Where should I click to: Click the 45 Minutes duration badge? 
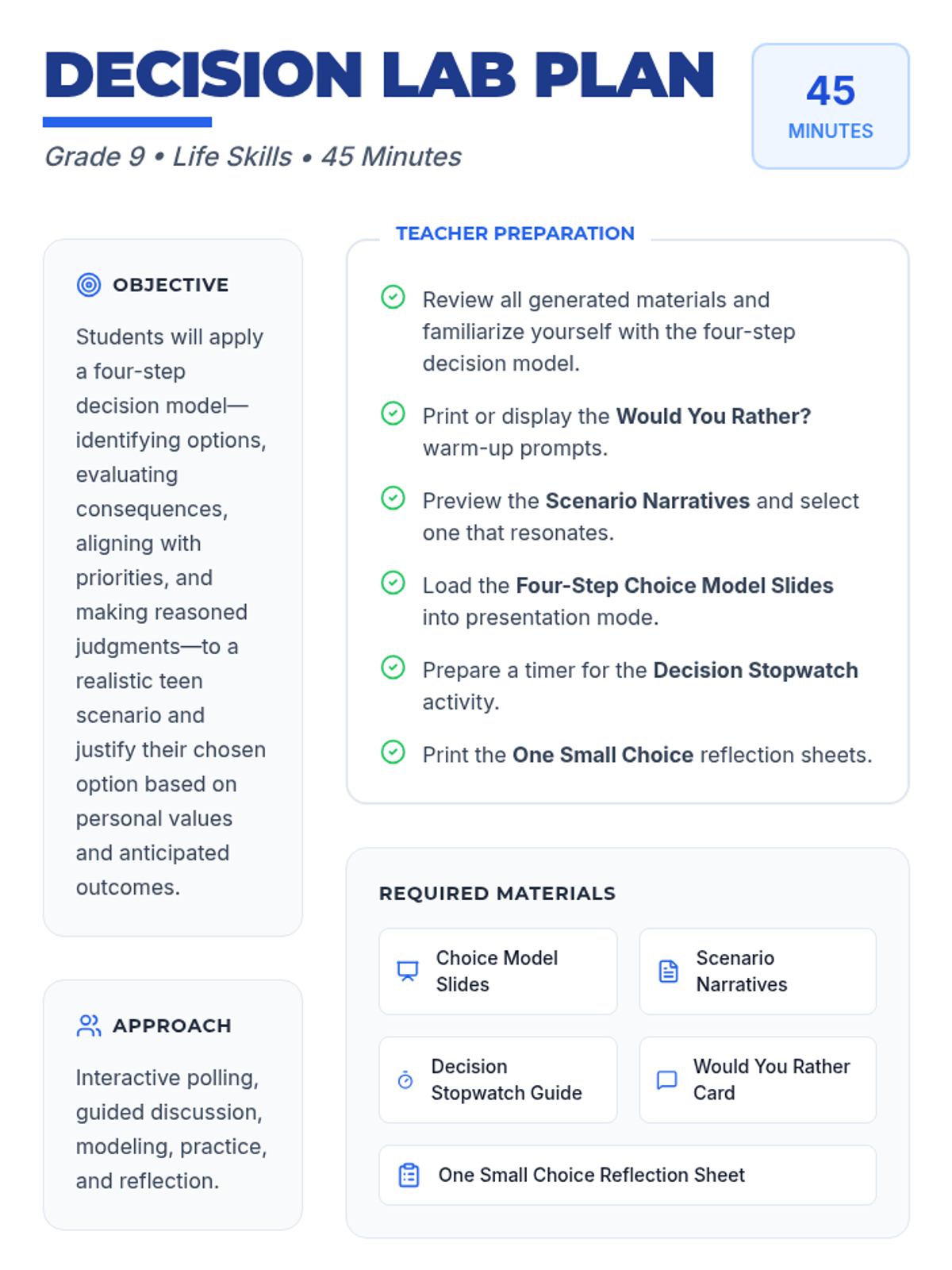830,106
